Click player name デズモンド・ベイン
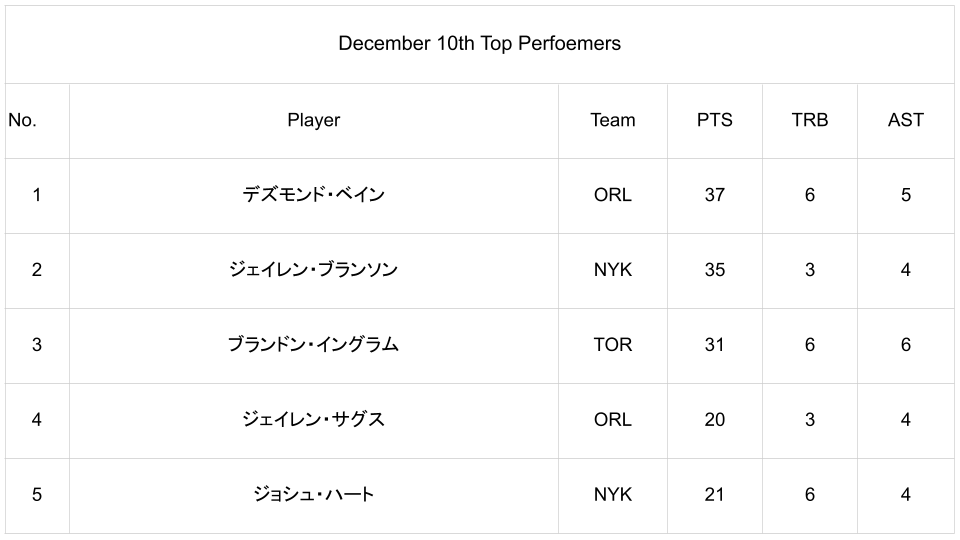This screenshot has height=540, width=960. pos(313,195)
